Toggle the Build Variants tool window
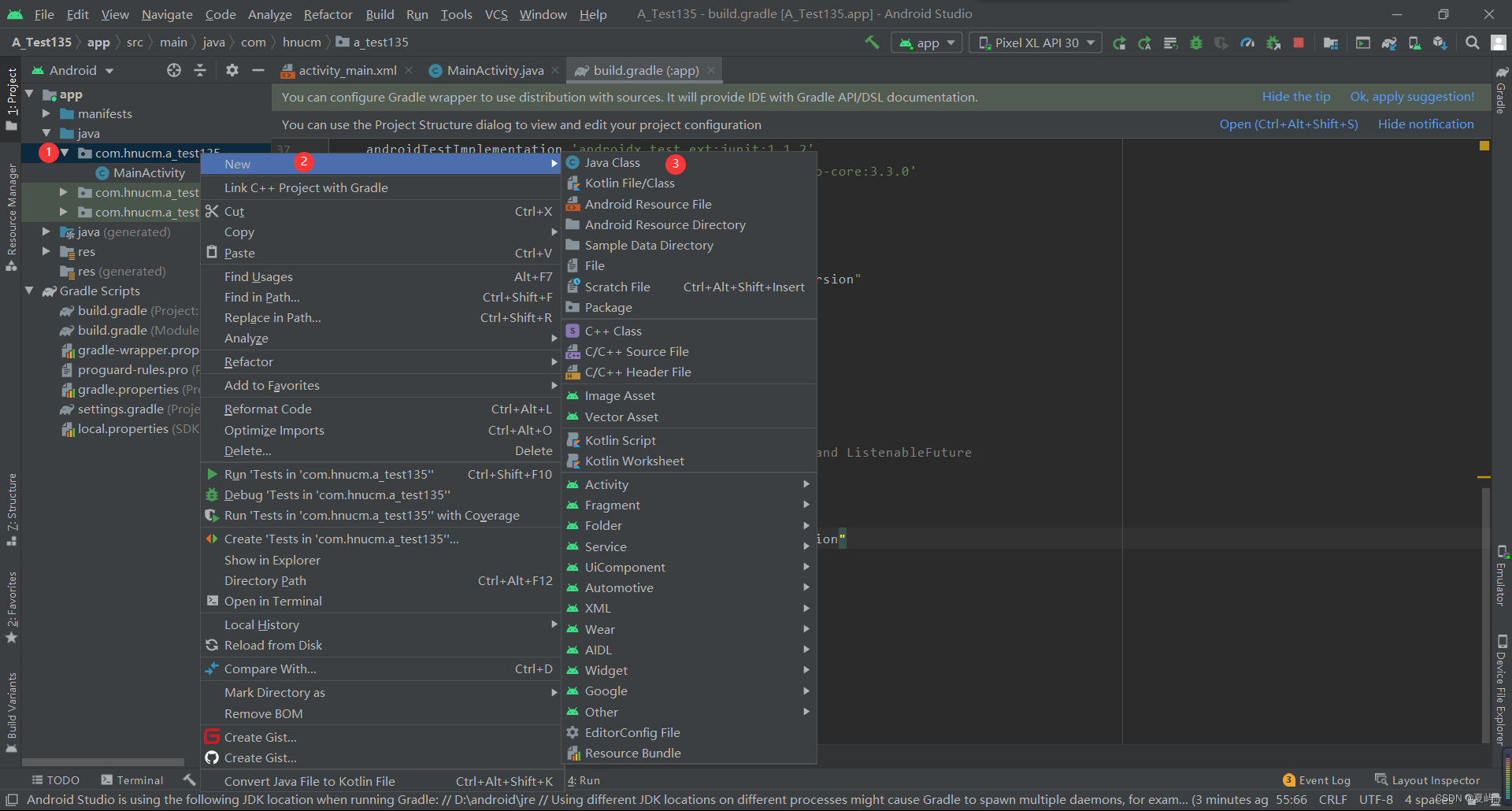1512x811 pixels. pos(12,713)
